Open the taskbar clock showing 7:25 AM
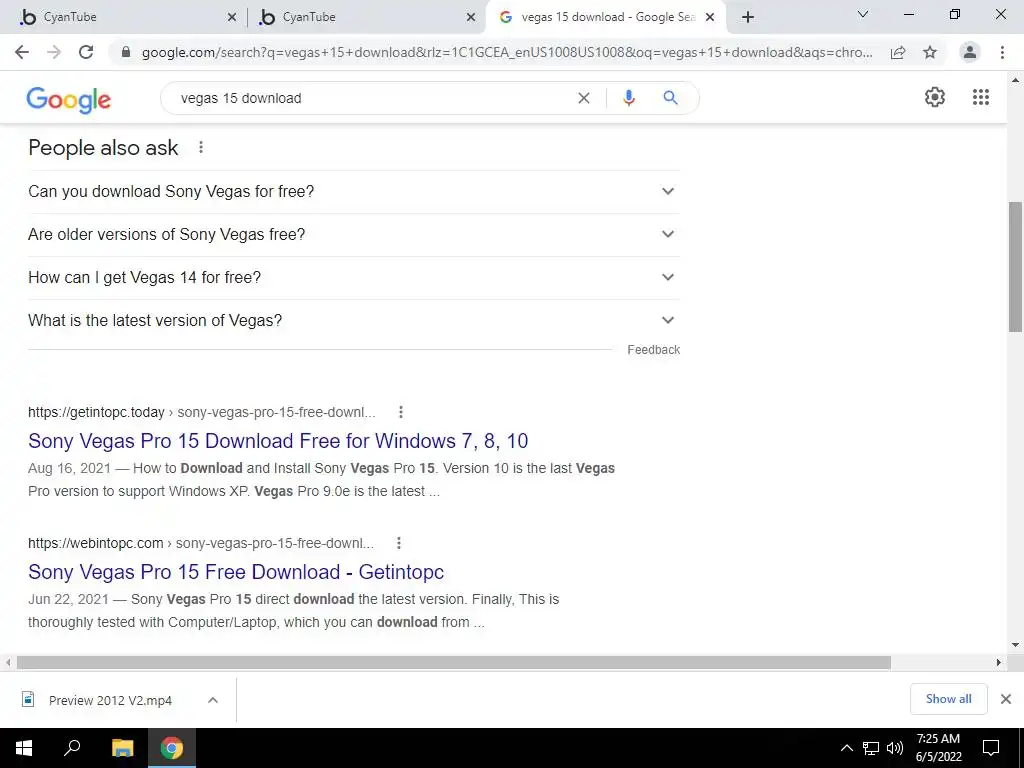Image resolution: width=1024 pixels, height=768 pixels. coord(938,748)
